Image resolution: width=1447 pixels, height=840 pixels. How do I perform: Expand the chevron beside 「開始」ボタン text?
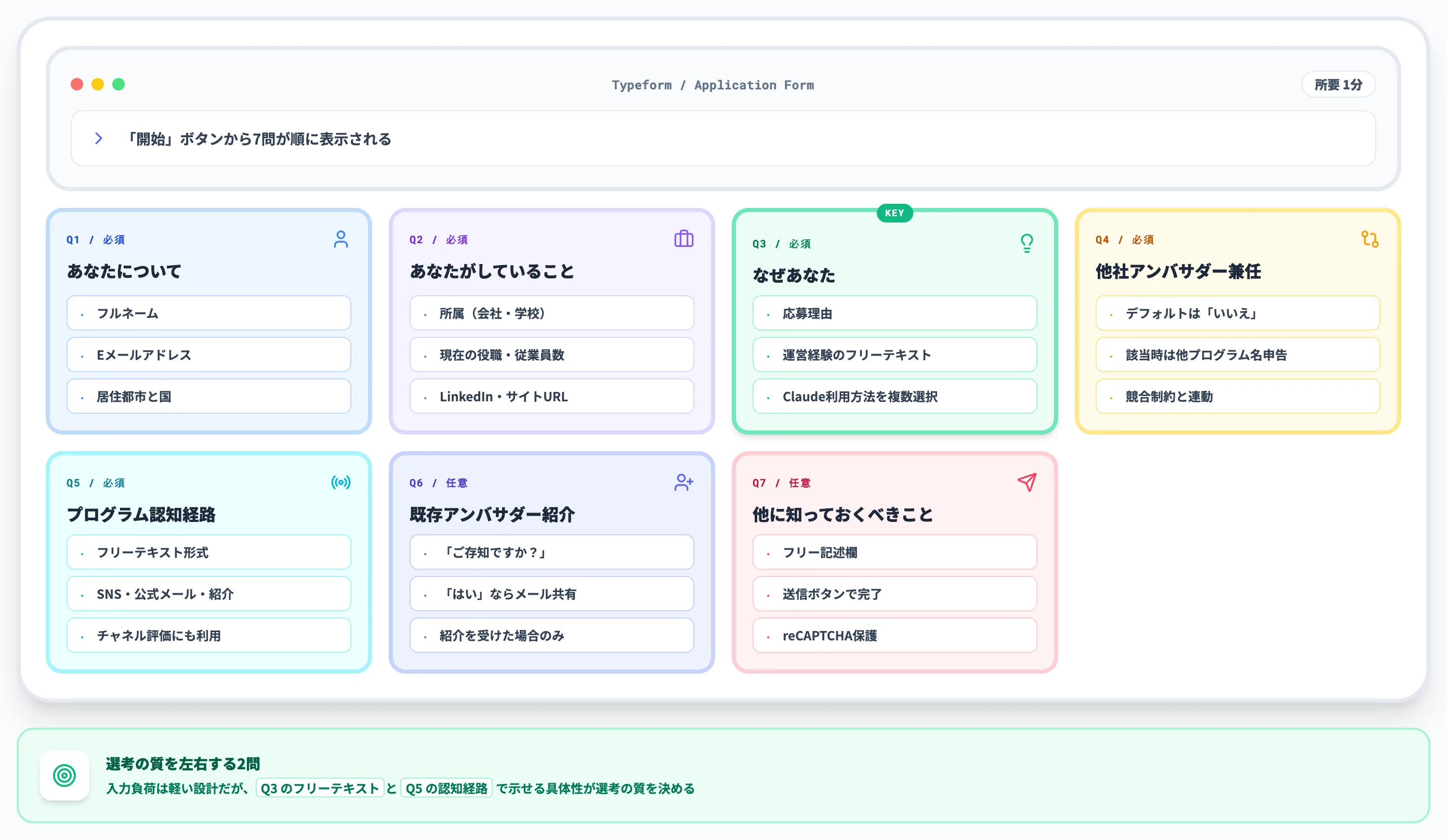coord(98,138)
